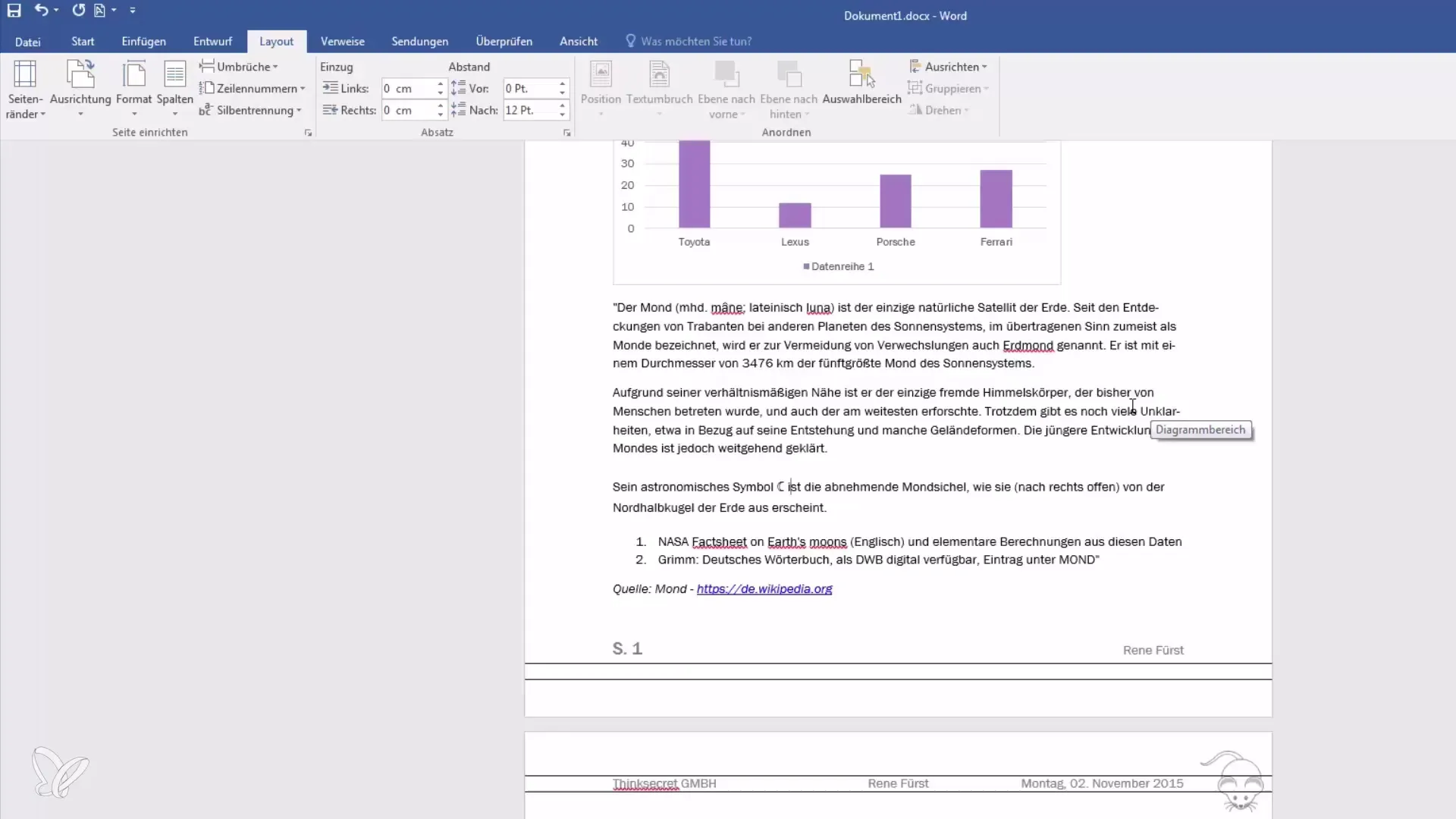Click the Undo arrow icon
The image size is (1456, 819).
point(41,11)
